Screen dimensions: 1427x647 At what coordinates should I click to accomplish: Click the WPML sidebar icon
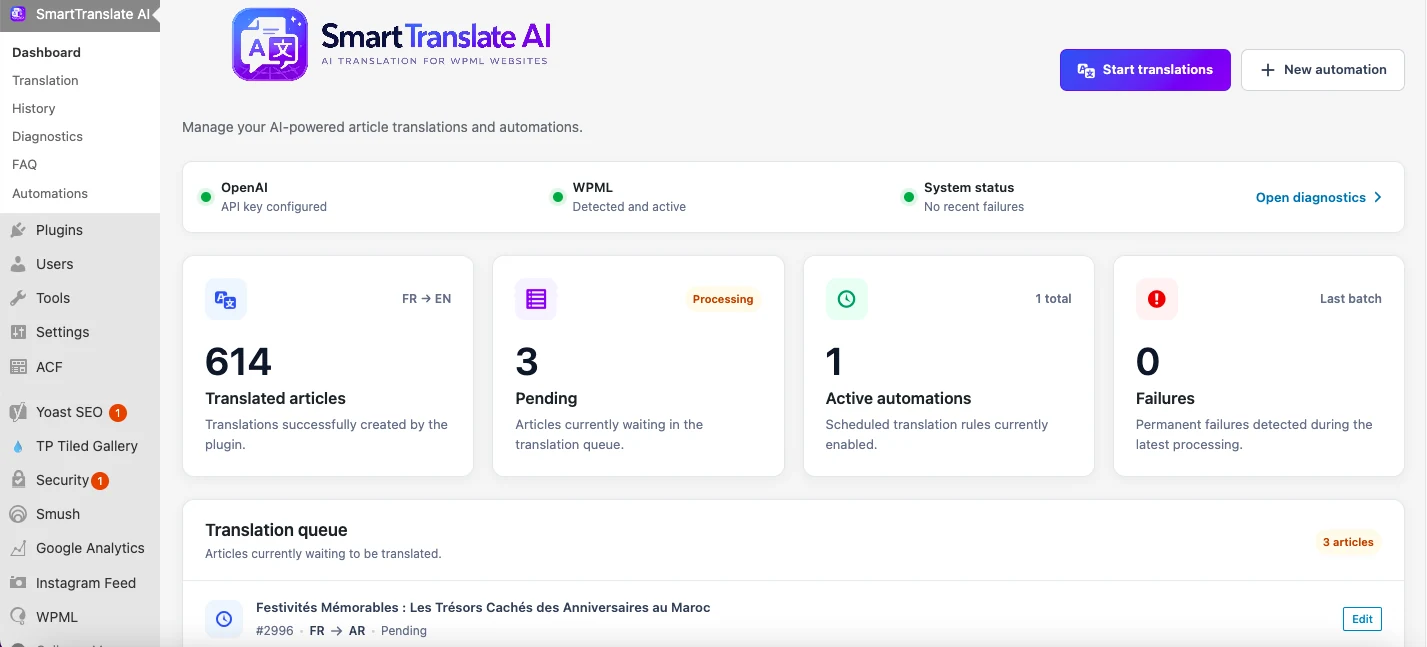pos(17,617)
